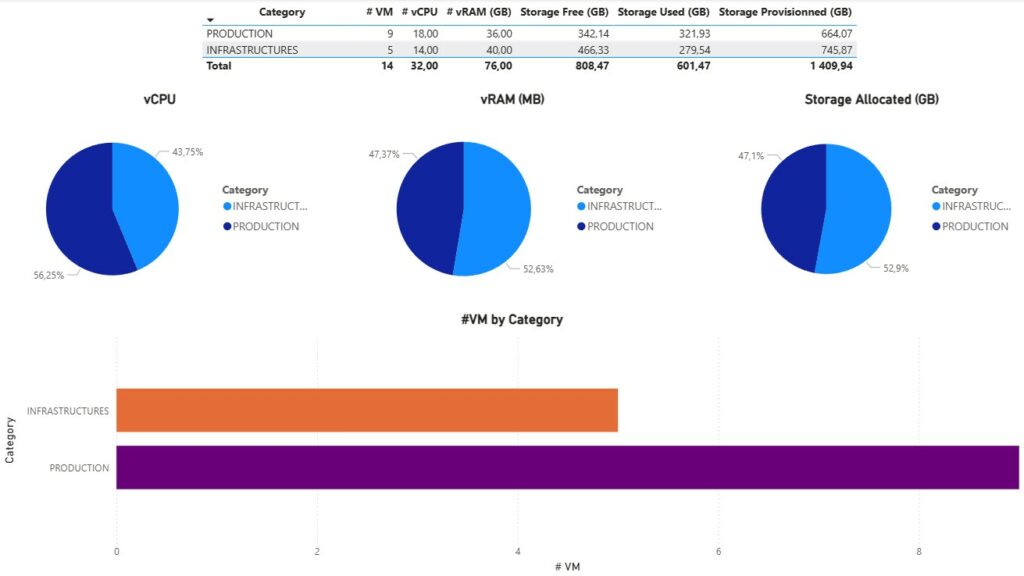
Task: Click INFRASTRUCTURES legend dot in vCPU chart
Action: [227, 207]
